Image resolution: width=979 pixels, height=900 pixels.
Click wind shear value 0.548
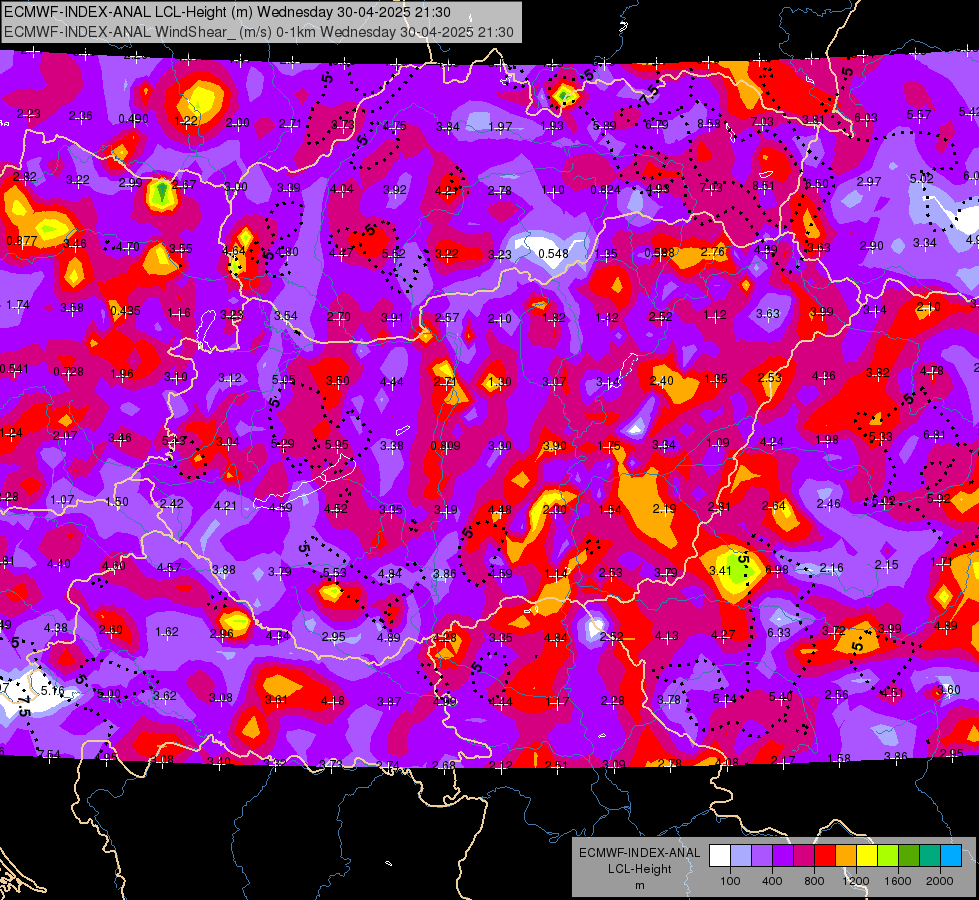[554, 253]
